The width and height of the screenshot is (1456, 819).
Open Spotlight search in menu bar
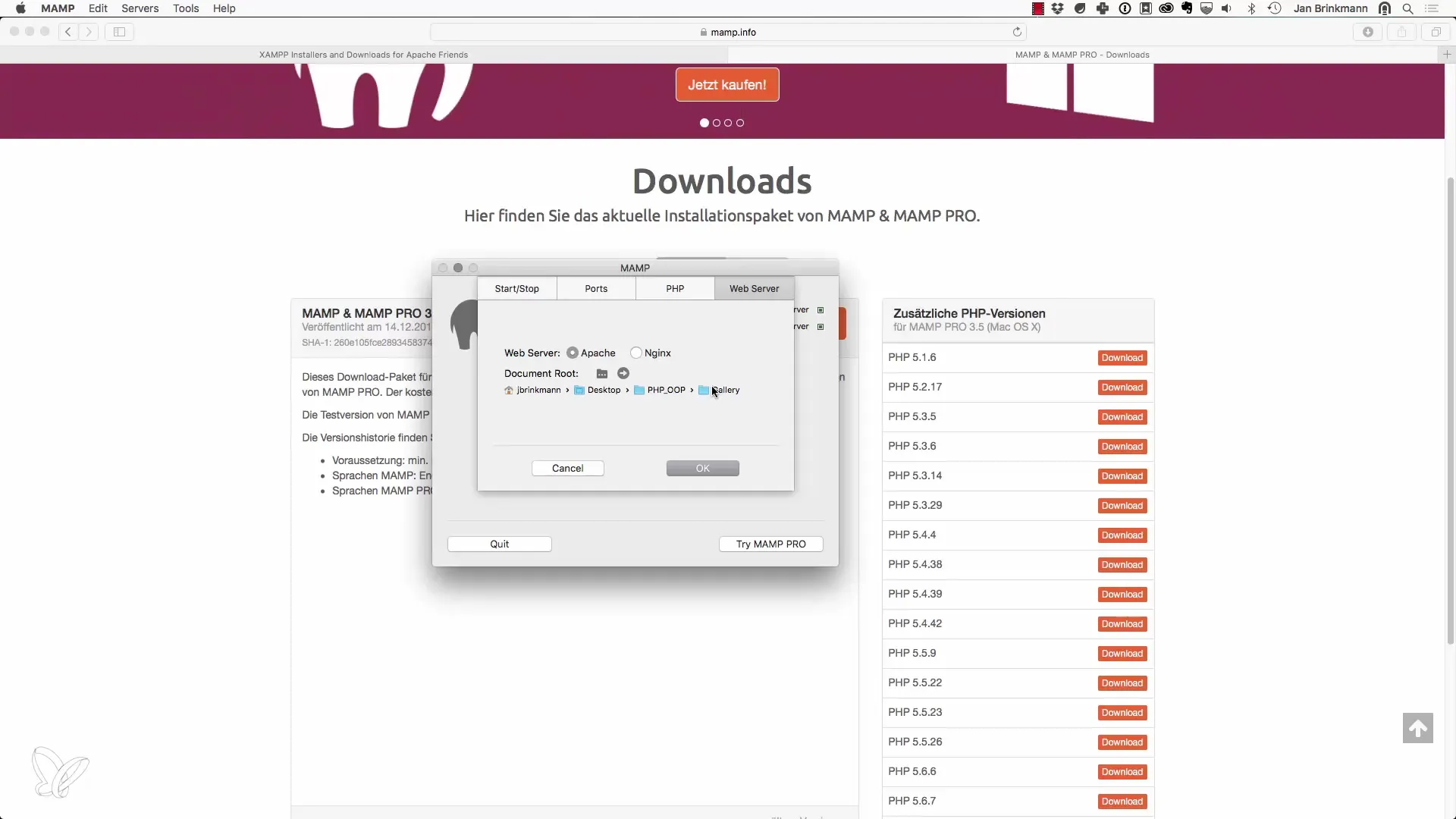(x=1407, y=8)
